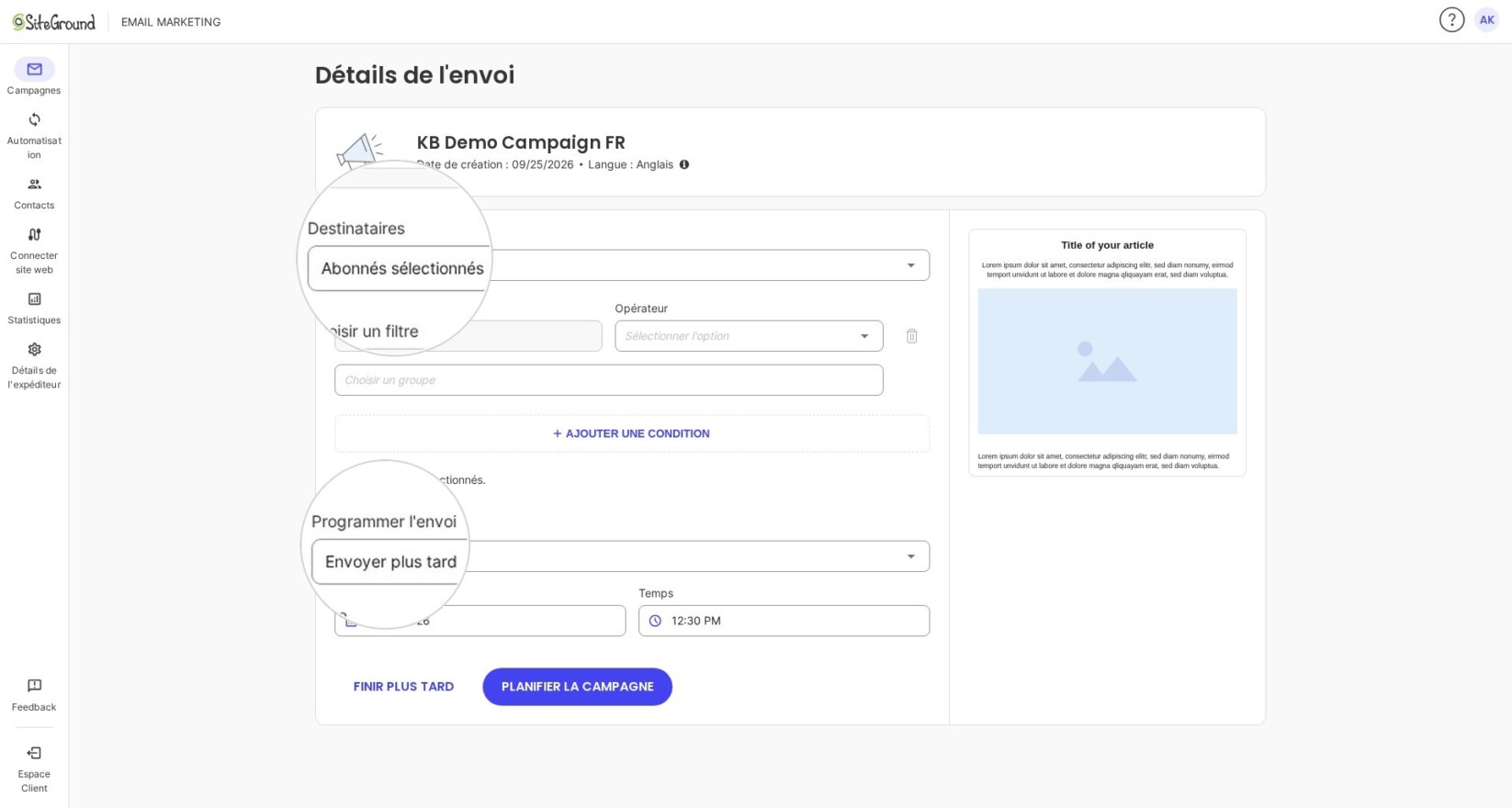Click the Feedback speech bubble icon
Viewport: 1512px width, 808px height.
coord(34,686)
